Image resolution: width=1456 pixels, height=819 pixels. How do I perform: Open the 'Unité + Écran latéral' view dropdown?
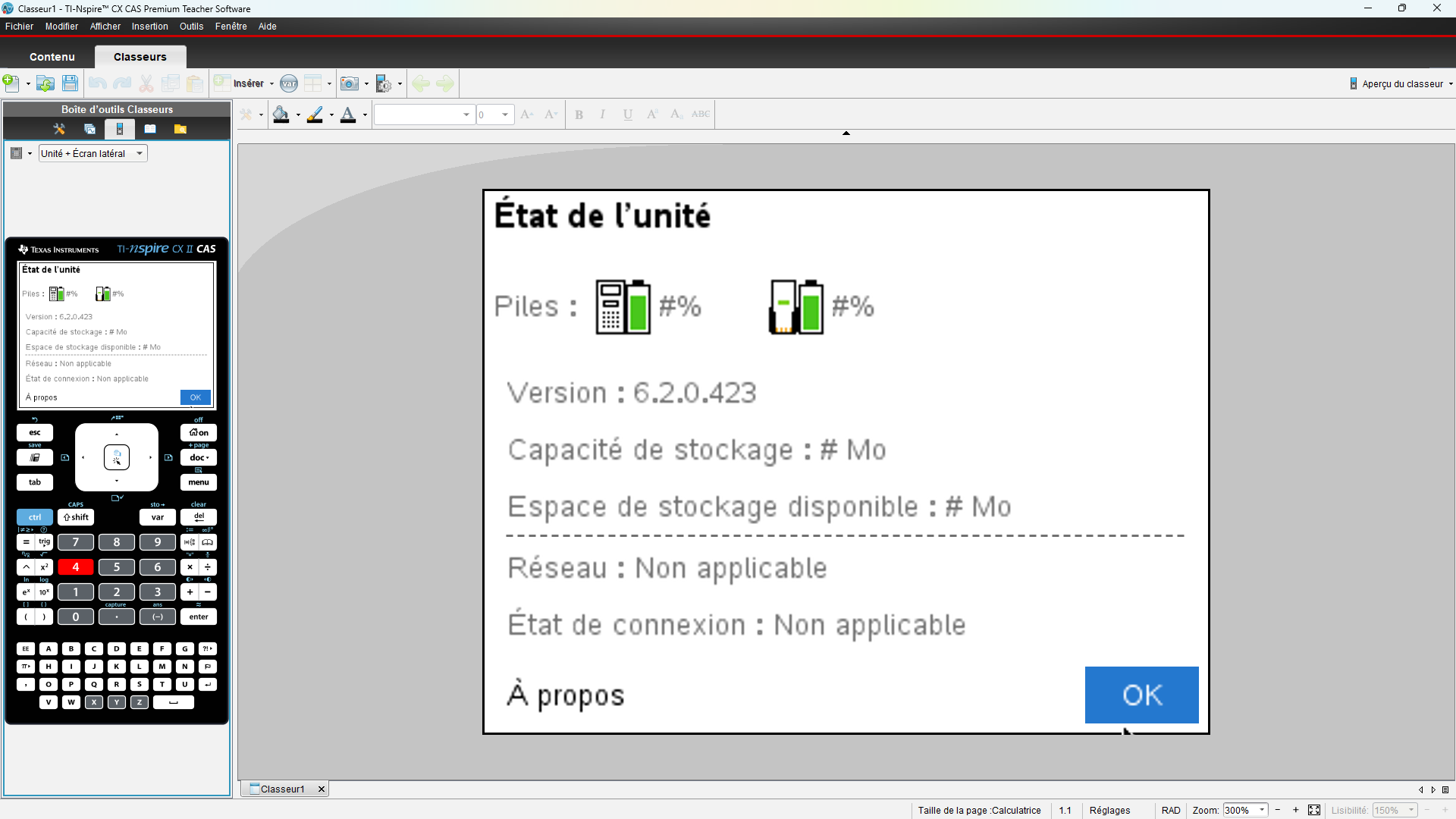tap(93, 153)
